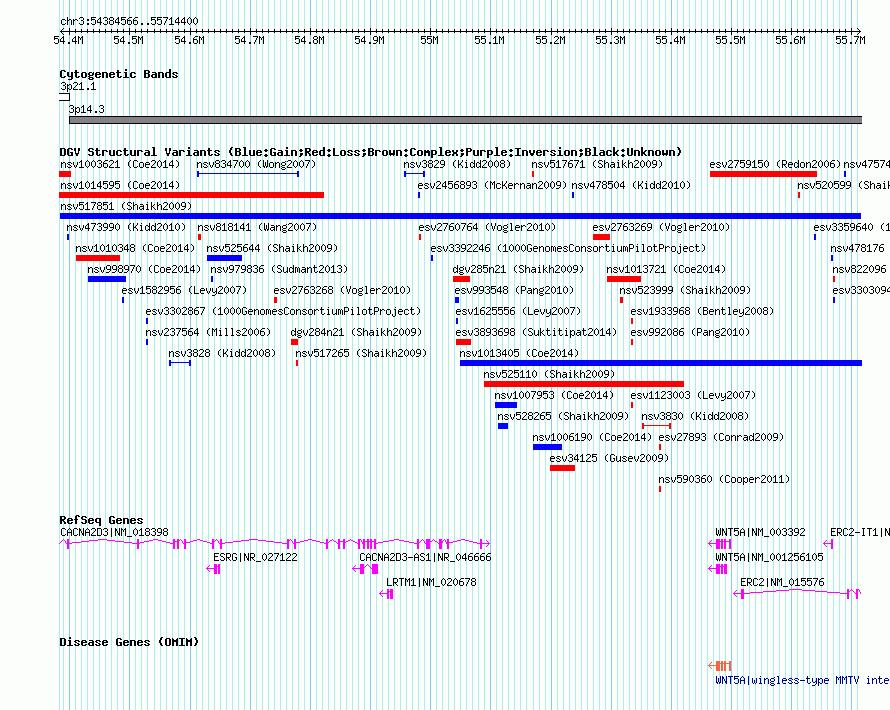
Task: Open the WNT5A wingless-type MMTV link
Action: coord(802,680)
